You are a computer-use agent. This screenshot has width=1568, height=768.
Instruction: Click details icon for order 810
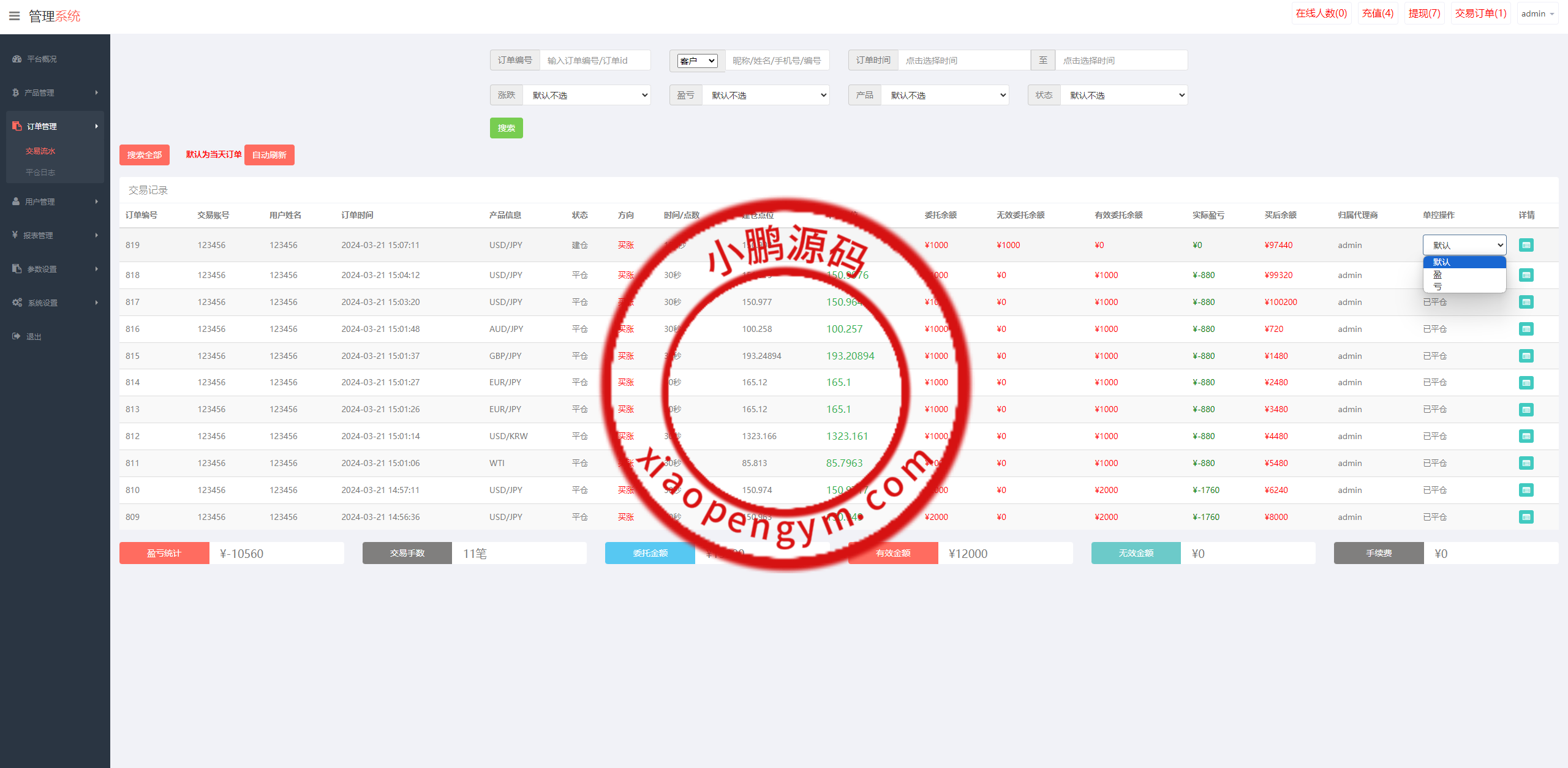1526,490
